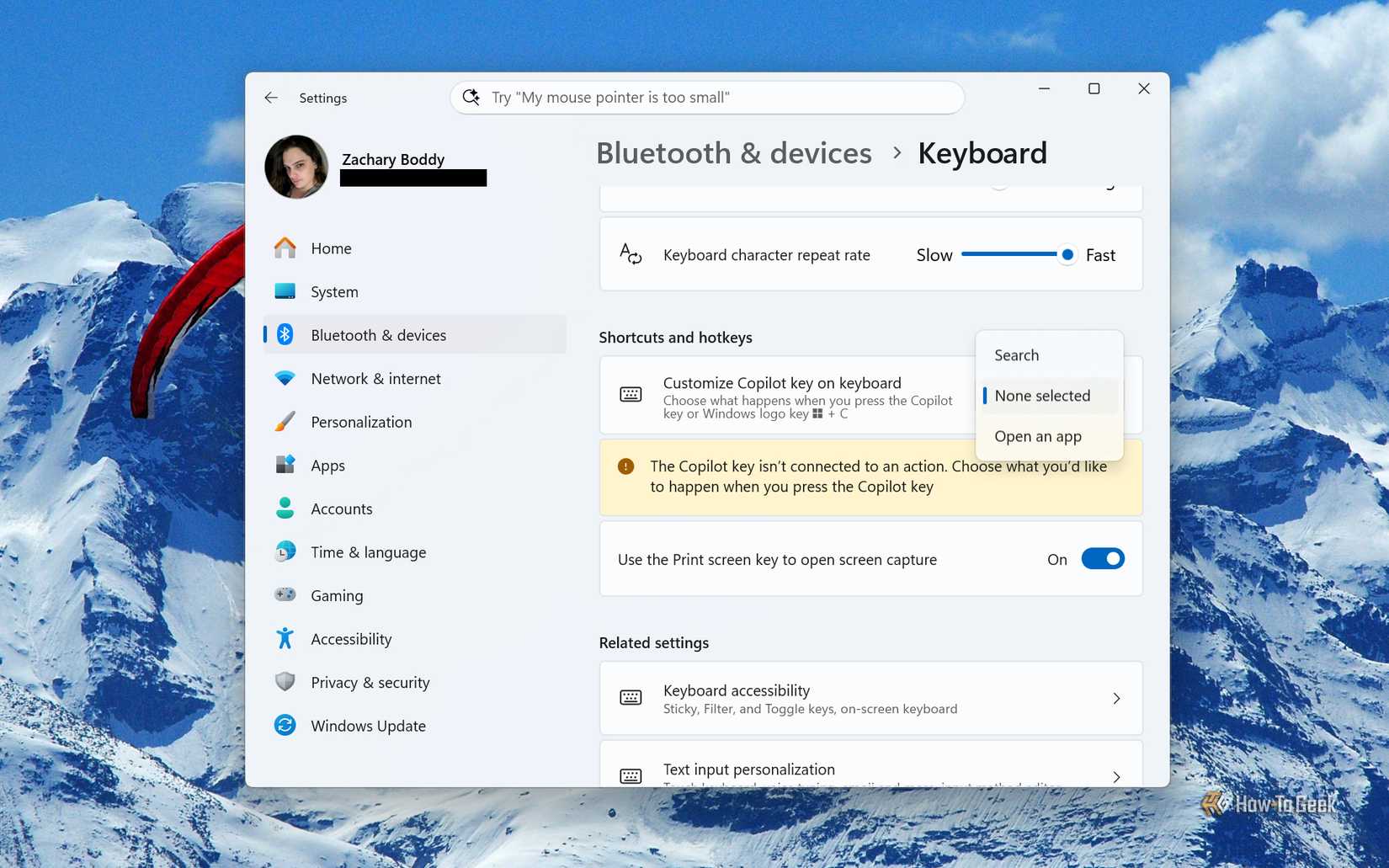The image size is (1389, 868).
Task: Click the user profile picture
Action: 296,167
